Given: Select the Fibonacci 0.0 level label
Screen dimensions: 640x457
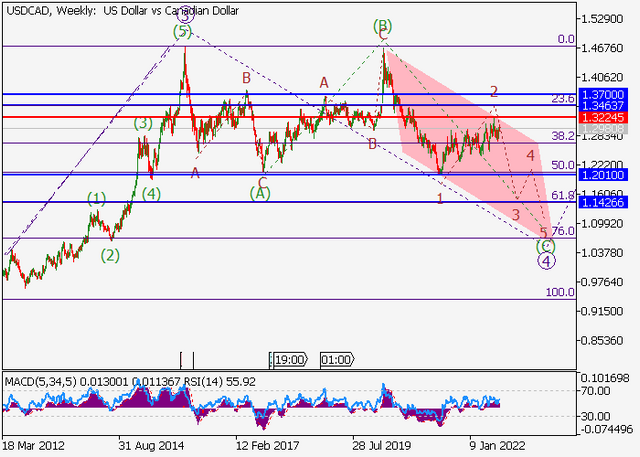Looking at the screenshot, I should coord(566,39).
